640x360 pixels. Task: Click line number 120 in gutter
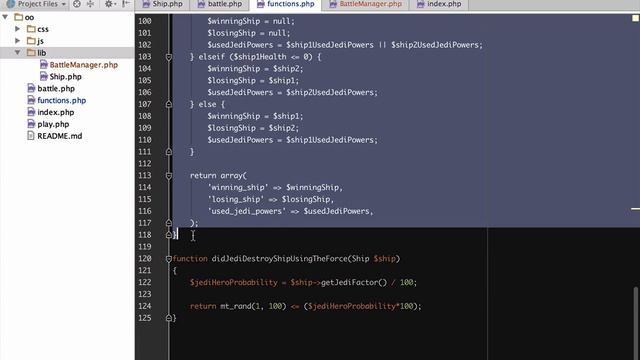(144, 258)
